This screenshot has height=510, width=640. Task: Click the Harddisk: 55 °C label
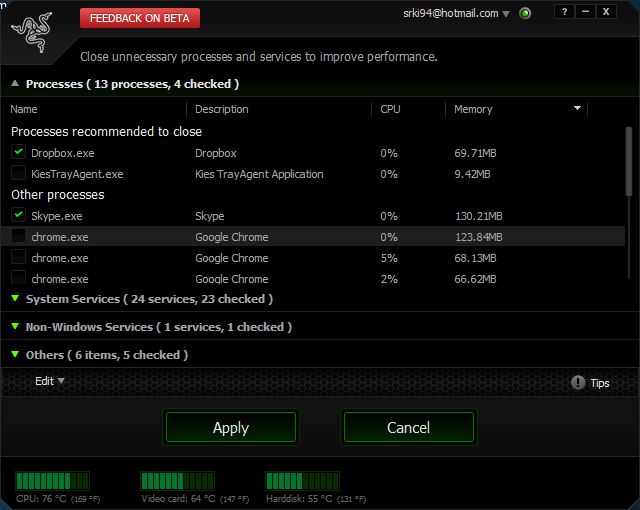[x=316, y=499]
